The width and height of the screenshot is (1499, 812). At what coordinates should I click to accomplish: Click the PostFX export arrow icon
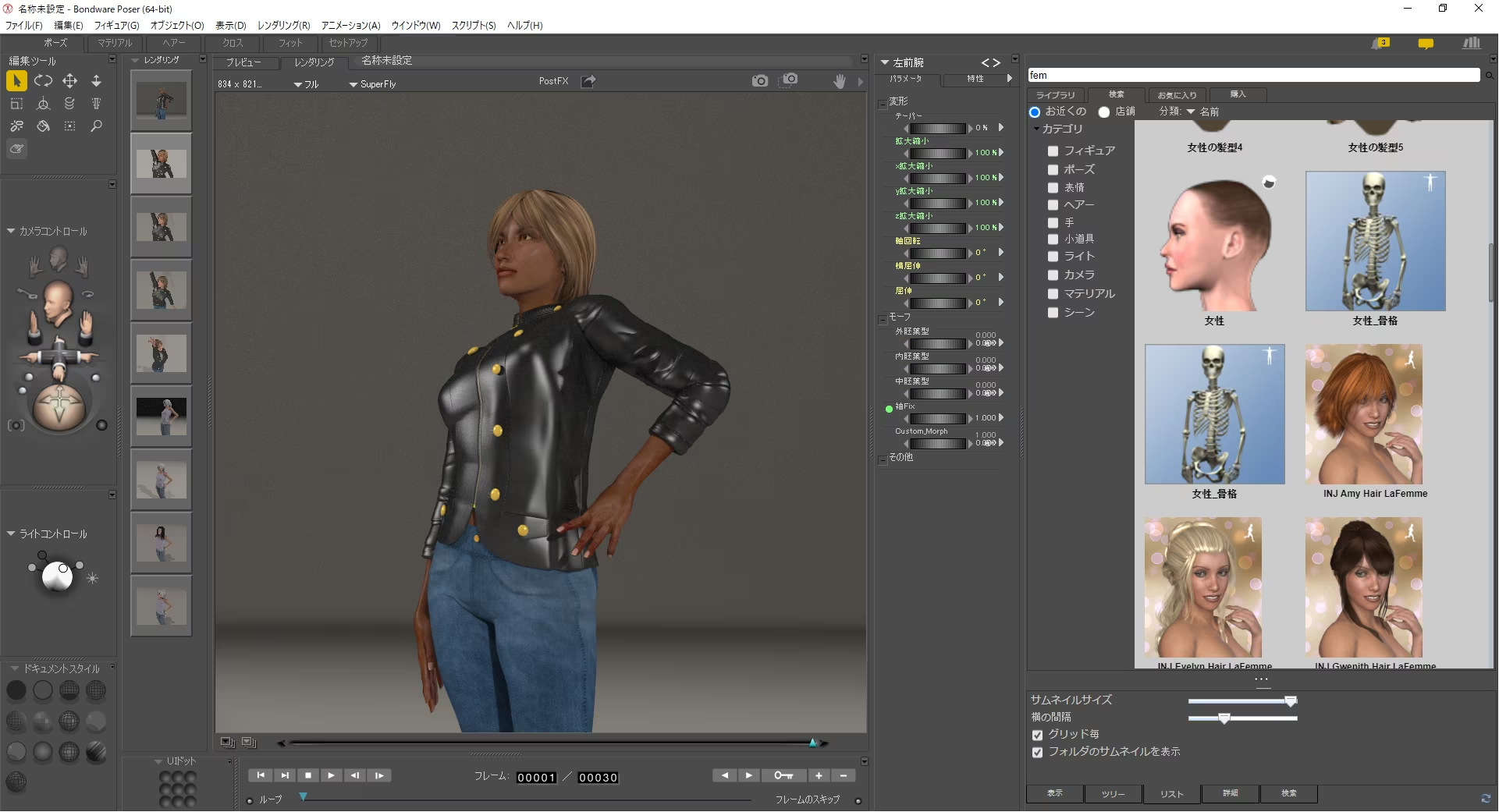click(x=588, y=81)
